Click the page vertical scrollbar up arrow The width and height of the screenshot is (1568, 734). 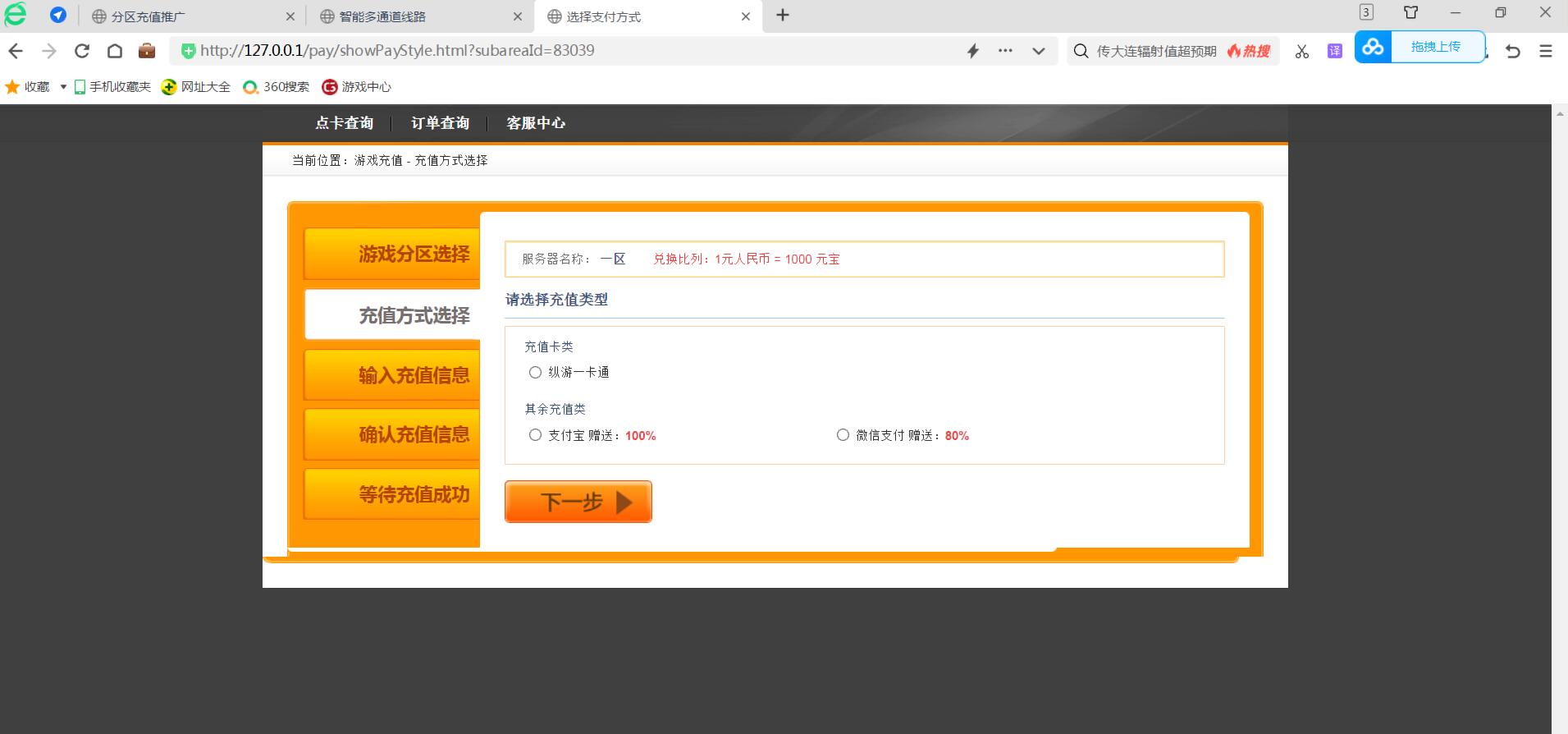pyautogui.click(x=1559, y=114)
